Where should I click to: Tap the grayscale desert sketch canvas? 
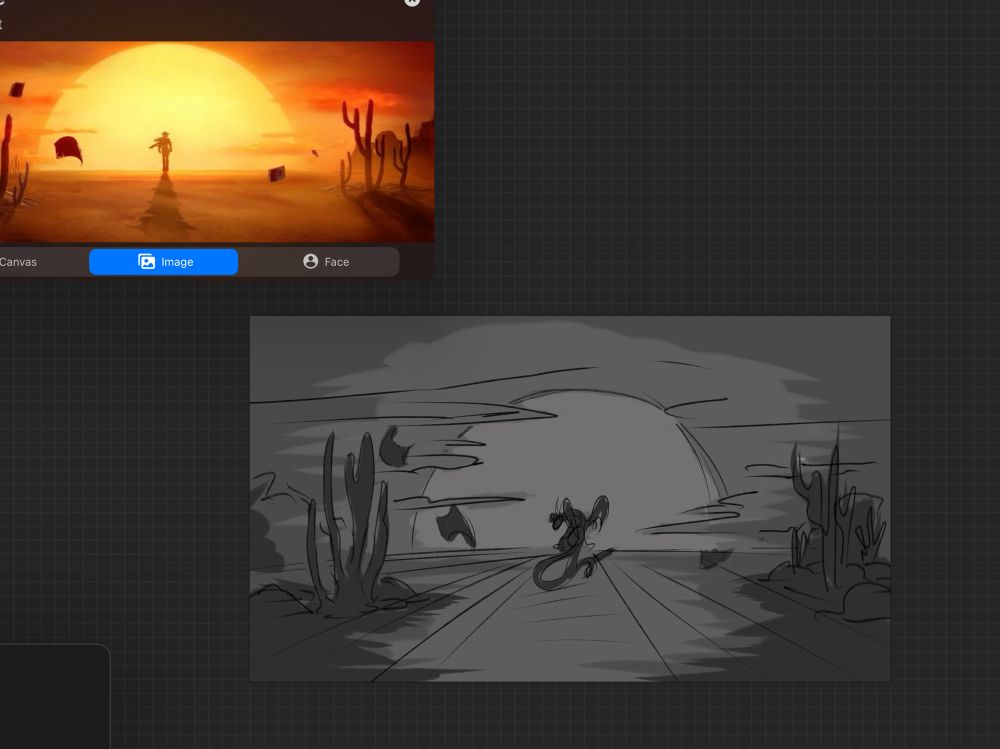[x=570, y=498]
